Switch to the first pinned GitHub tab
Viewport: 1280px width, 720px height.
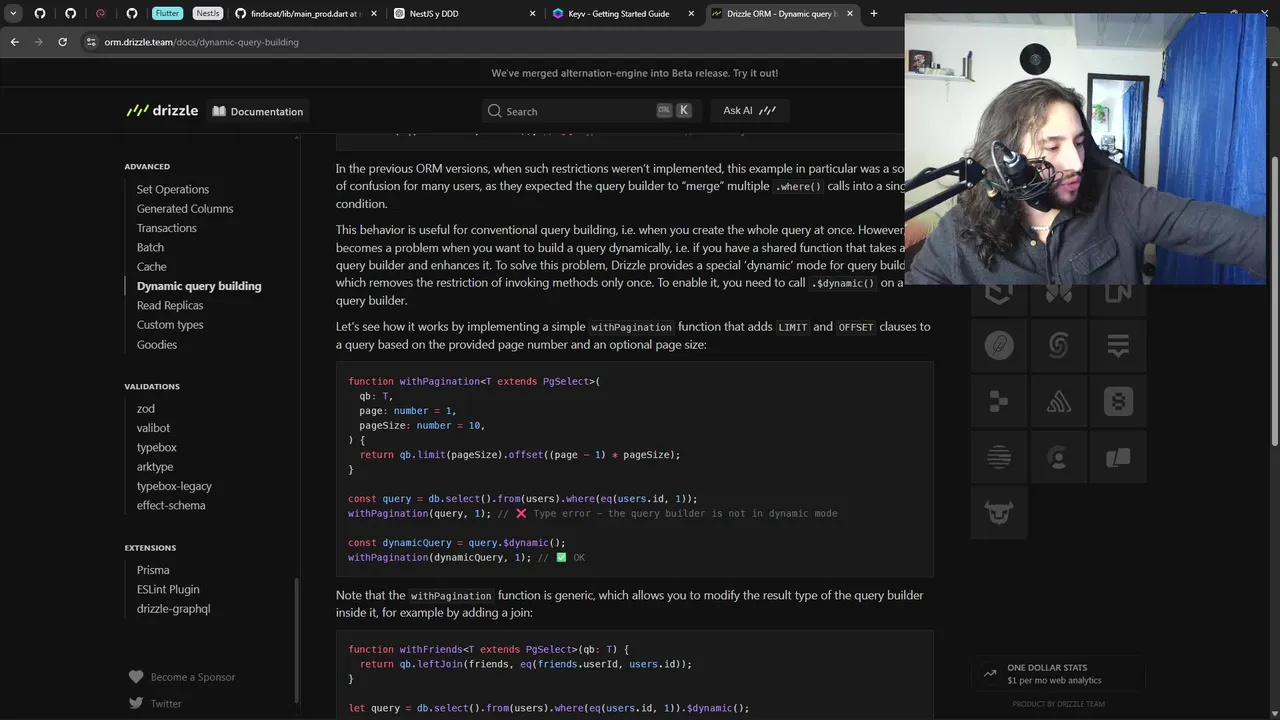coord(40,13)
